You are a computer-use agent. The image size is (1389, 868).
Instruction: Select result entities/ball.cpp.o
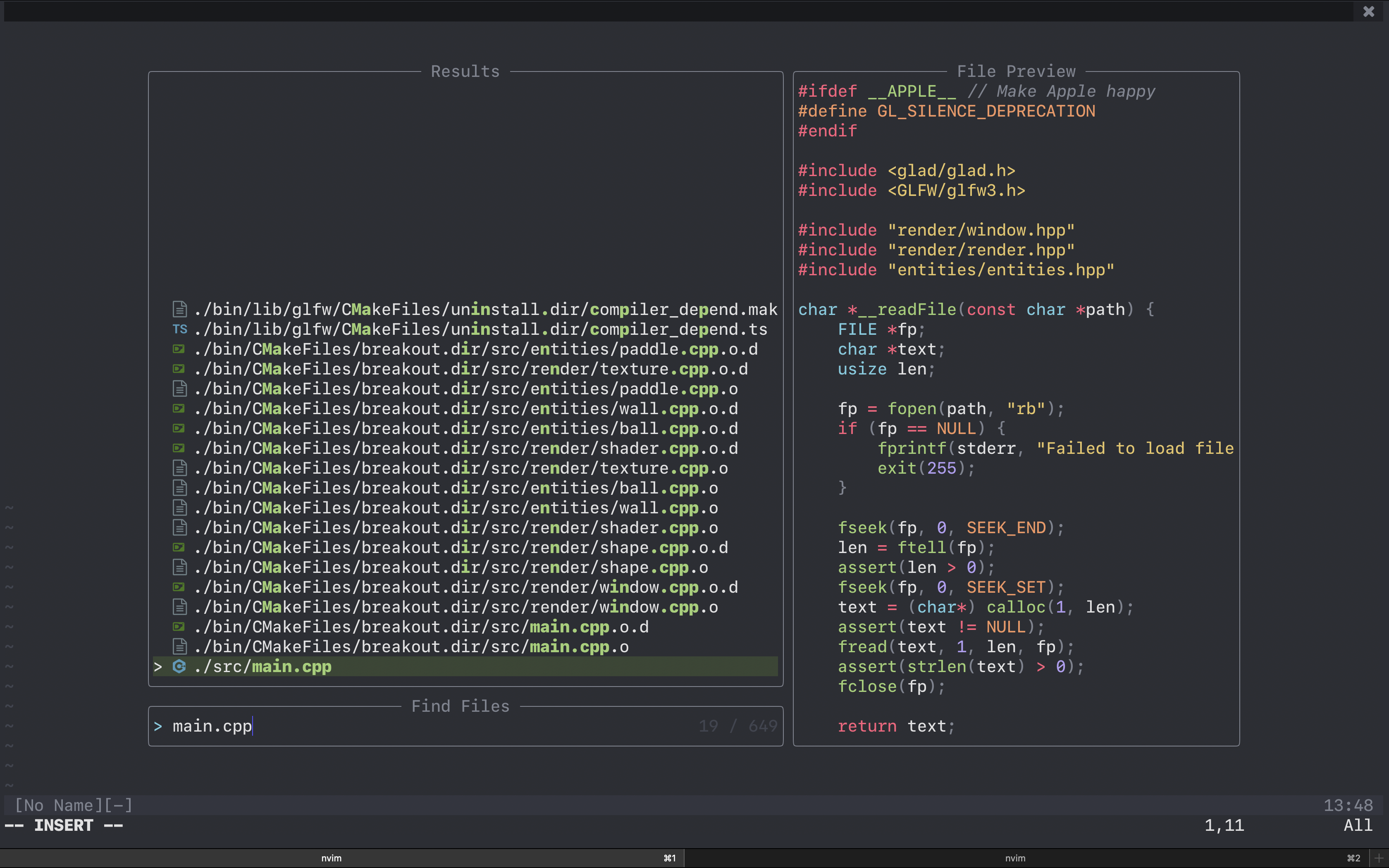[465, 488]
